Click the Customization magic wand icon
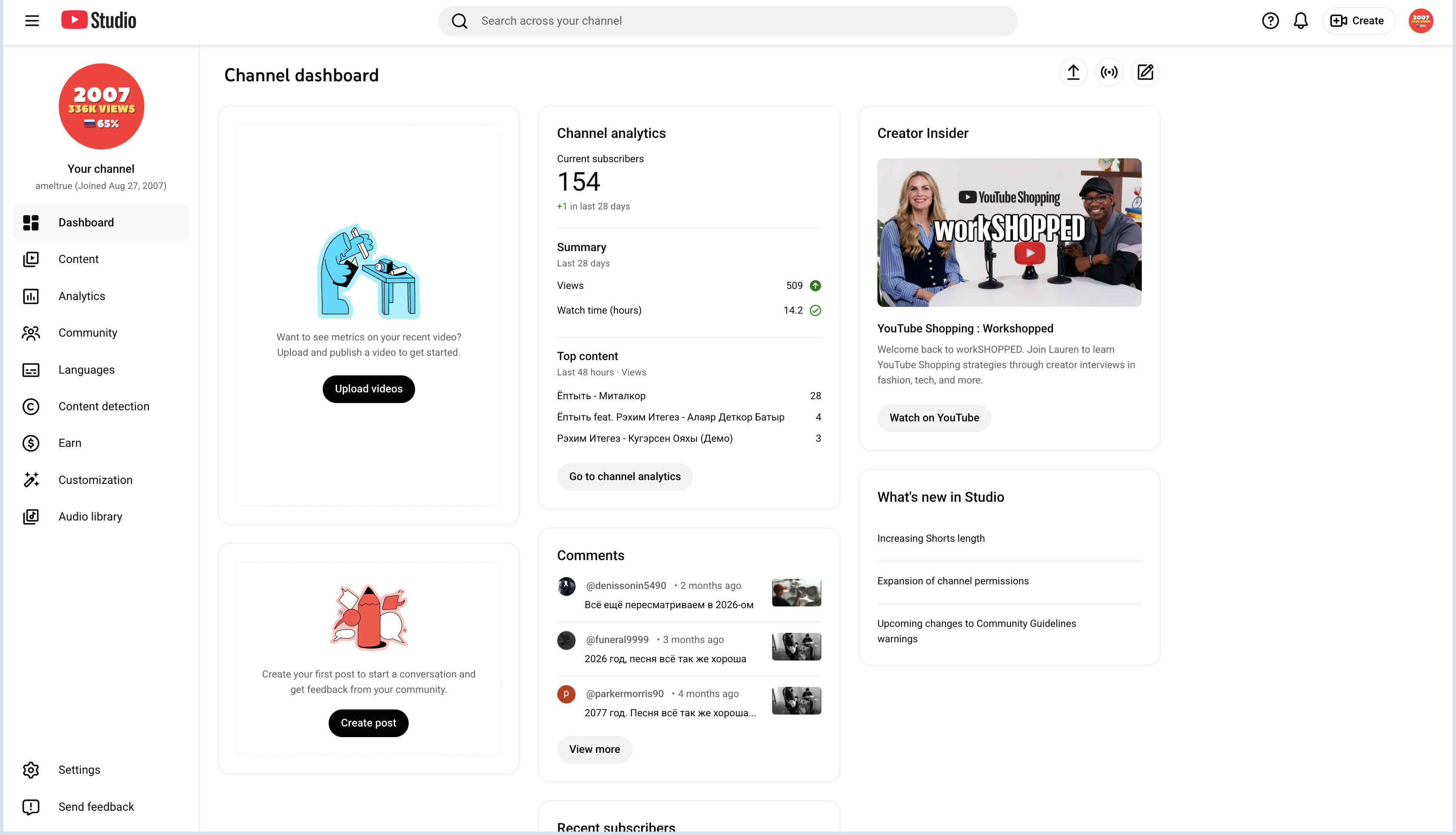 (31, 480)
